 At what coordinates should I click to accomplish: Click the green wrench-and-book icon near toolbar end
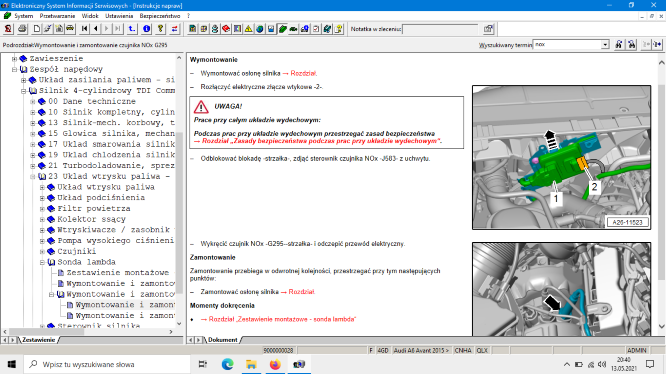(327, 29)
